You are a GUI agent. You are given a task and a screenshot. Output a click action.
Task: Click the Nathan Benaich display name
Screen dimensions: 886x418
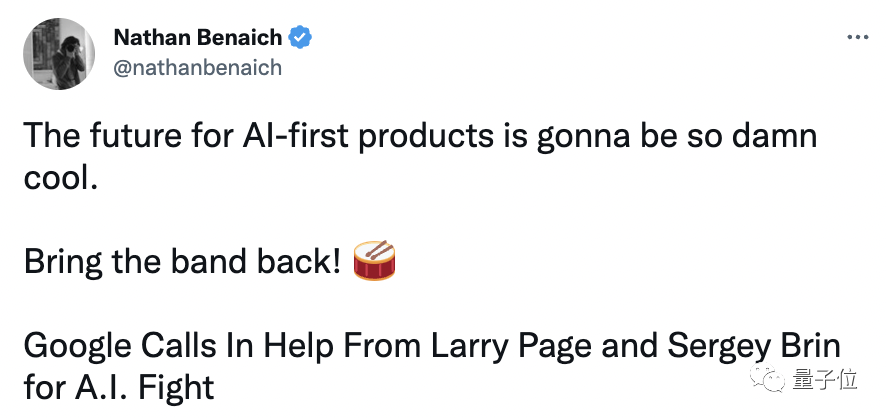(198, 38)
